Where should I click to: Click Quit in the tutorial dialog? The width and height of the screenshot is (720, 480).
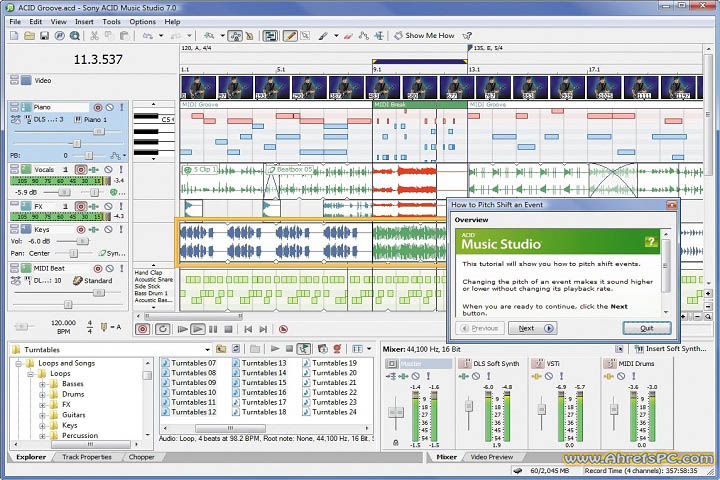[x=647, y=328]
